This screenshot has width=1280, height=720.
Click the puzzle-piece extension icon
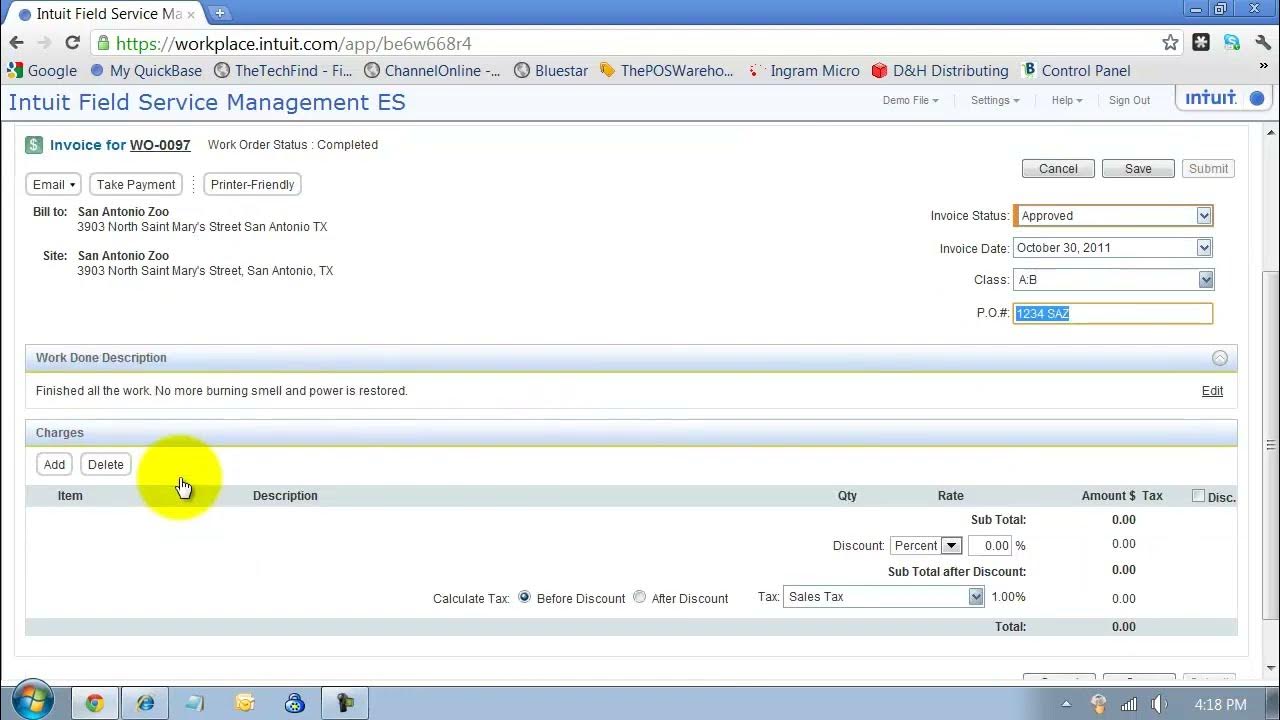1201,43
